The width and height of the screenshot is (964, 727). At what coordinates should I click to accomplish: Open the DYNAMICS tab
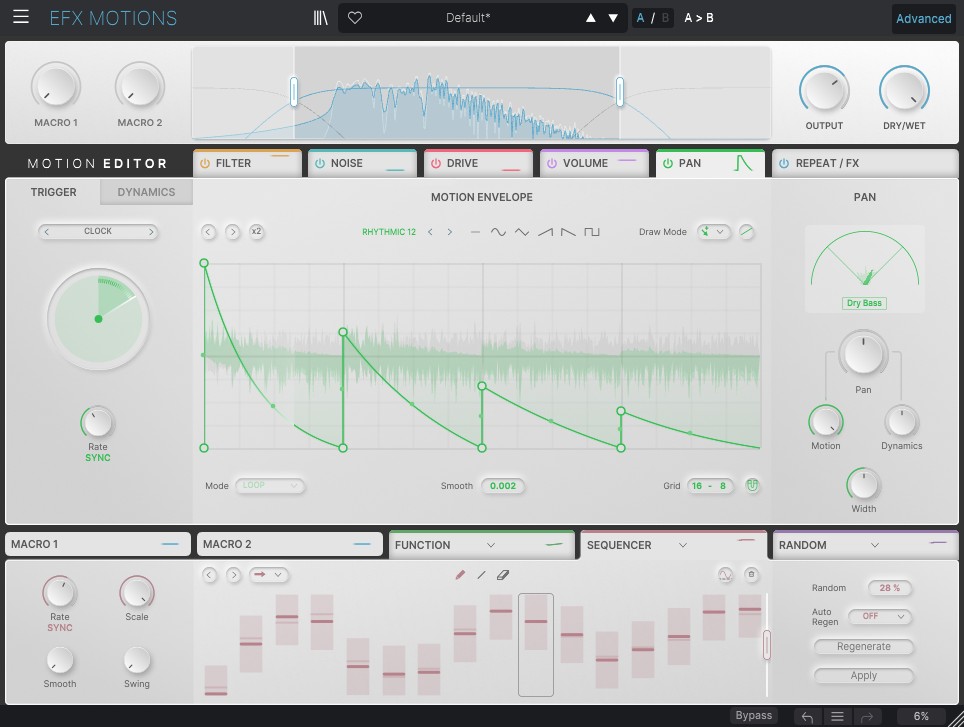(x=146, y=192)
